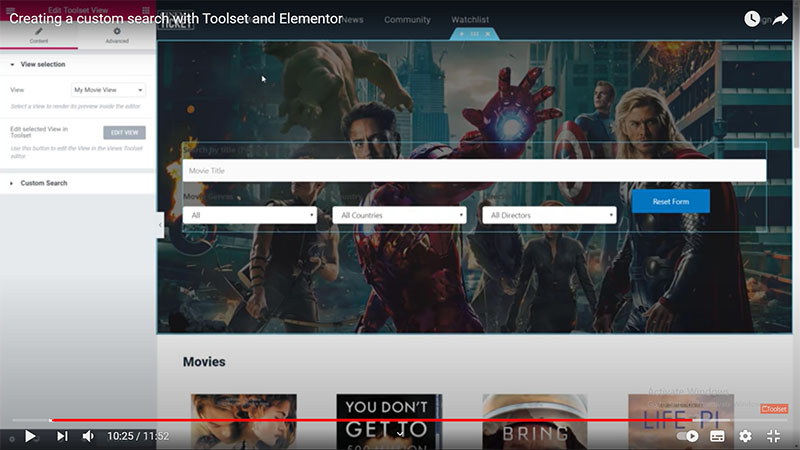The image size is (800, 450).
Task: Add video to Watch later
Action: pos(752,19)
